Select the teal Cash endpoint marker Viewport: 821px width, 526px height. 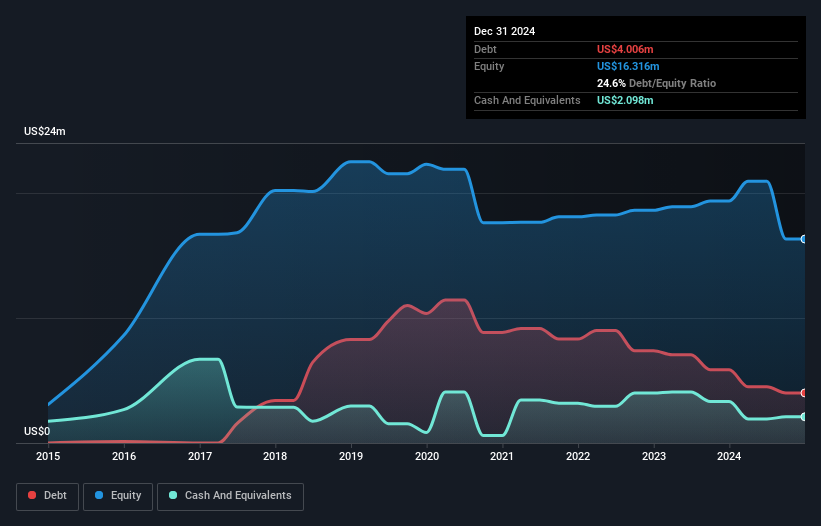(804, 417)
